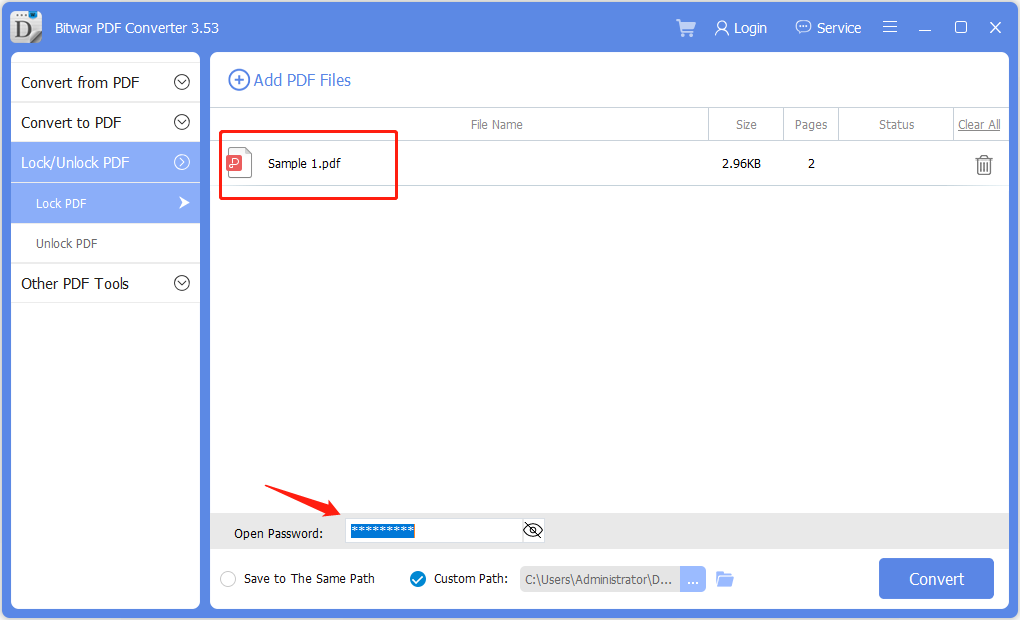Click the Login user icon
1020x620 pixels.
[721, 28]
